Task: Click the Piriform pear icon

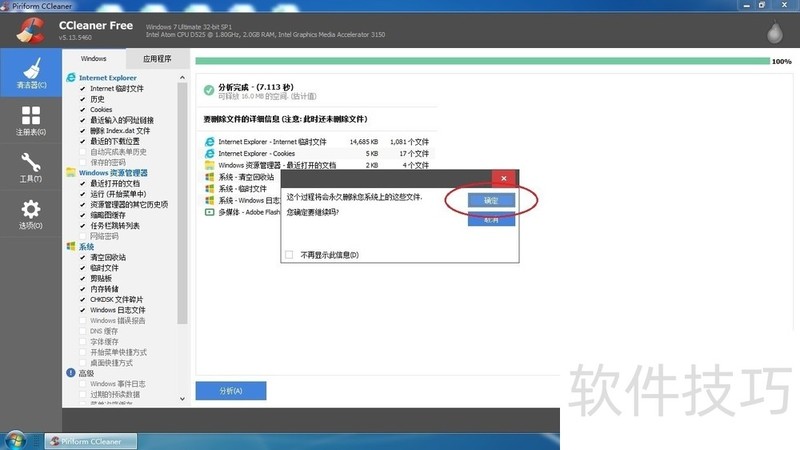Action: 775,32
